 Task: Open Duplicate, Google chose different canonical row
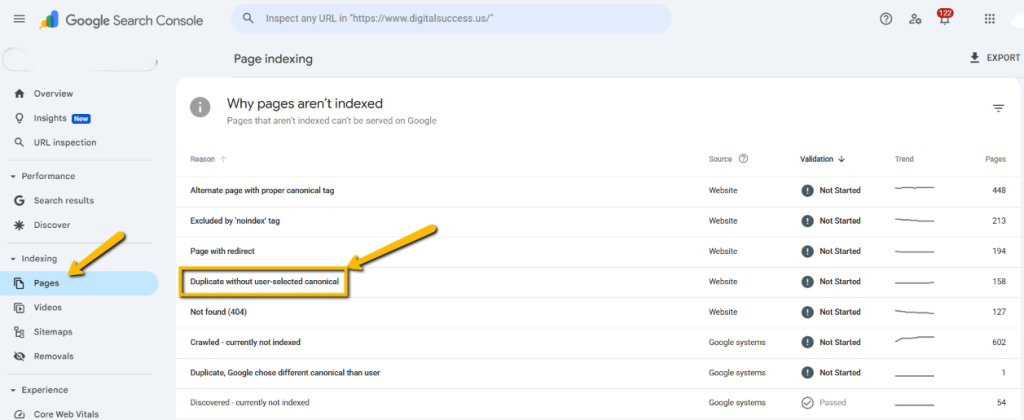coord(596,372)
